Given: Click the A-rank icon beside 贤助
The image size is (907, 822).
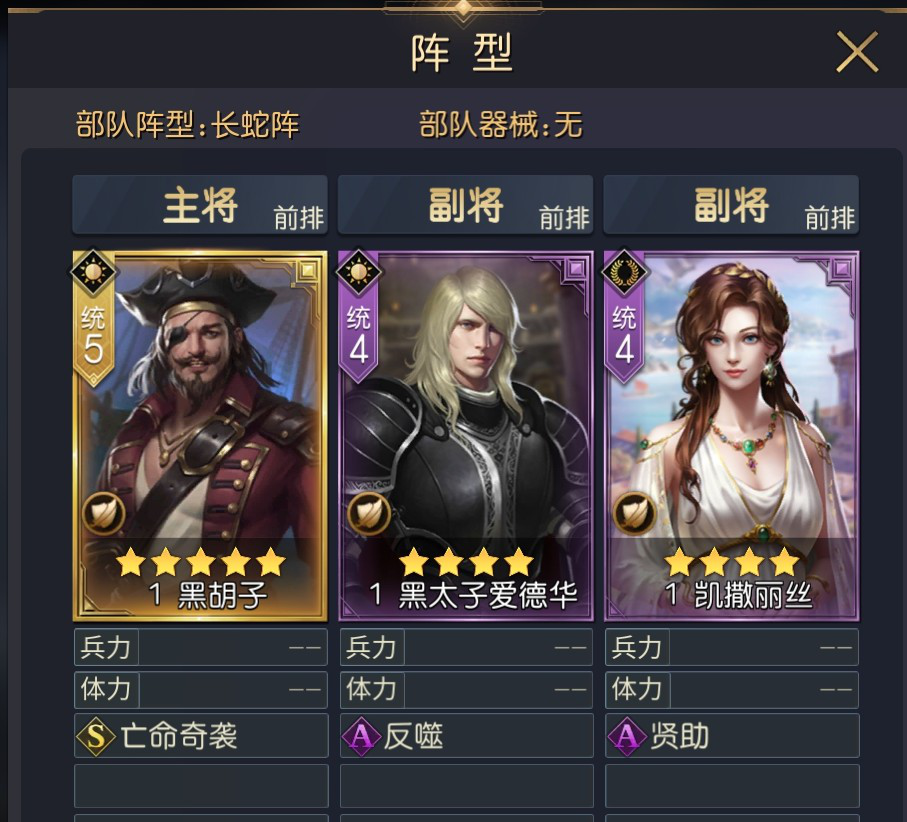Looking at the screenshot, I should (626, 736).
